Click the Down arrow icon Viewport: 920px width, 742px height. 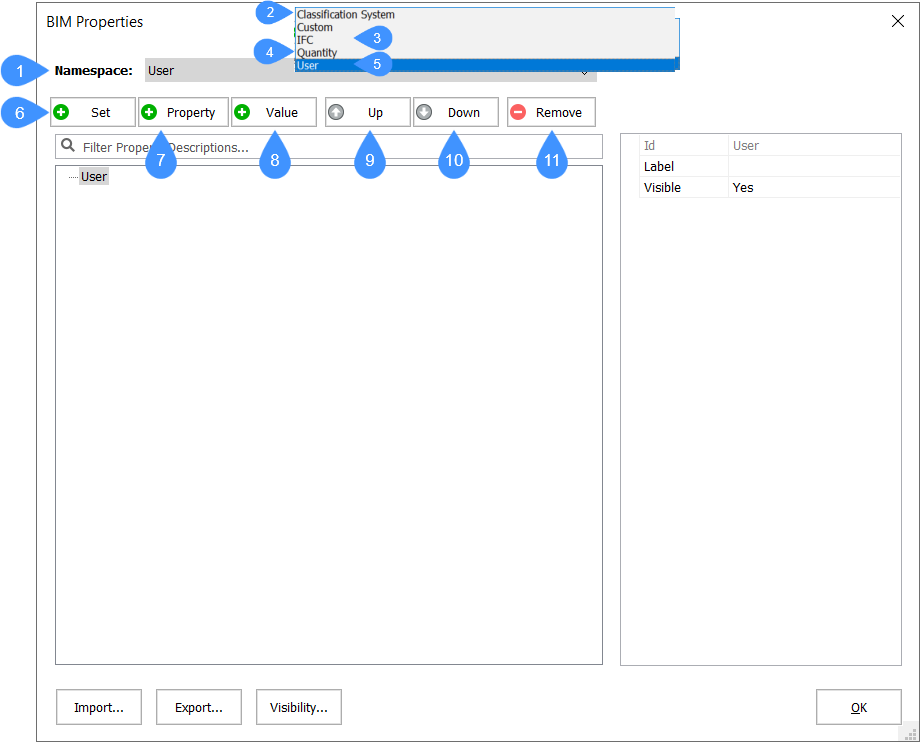tap(424, 112)
